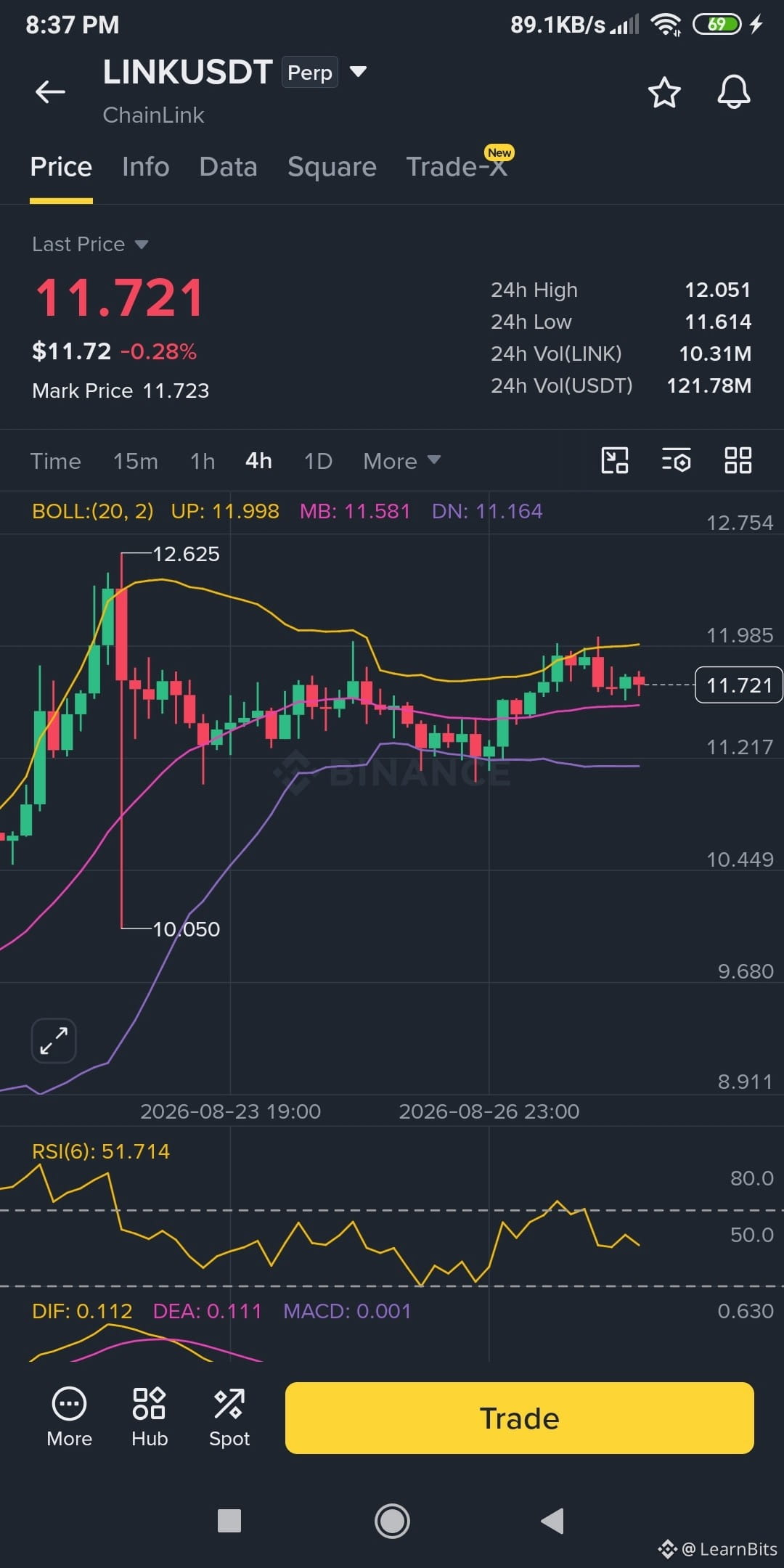The width and height of the screenshot is (784, 1568).
Task: Tap the DEA: 0.111 value
Action: pos(207,1311)
